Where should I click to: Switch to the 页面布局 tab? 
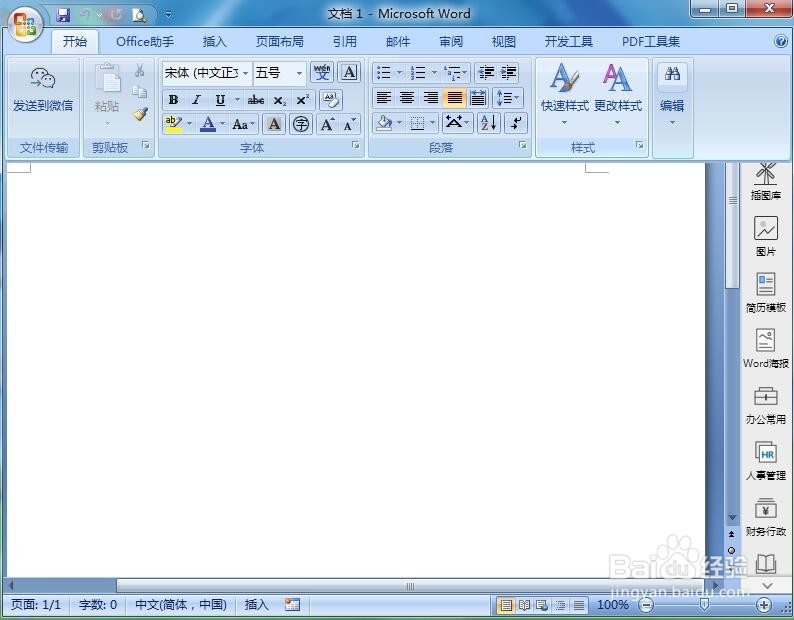(x=280, y=42)
